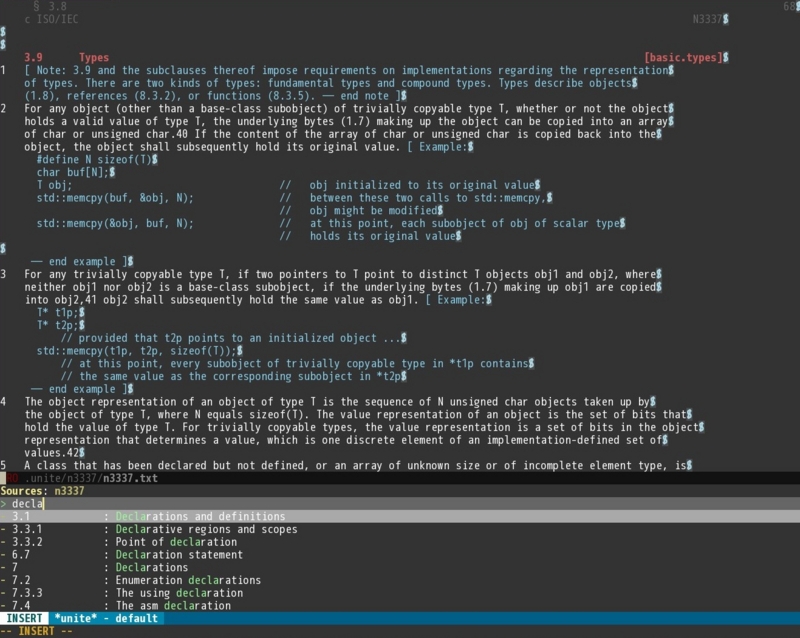Select candidate 3.3.1 Declarative regions and scopes

coord(400,529)
